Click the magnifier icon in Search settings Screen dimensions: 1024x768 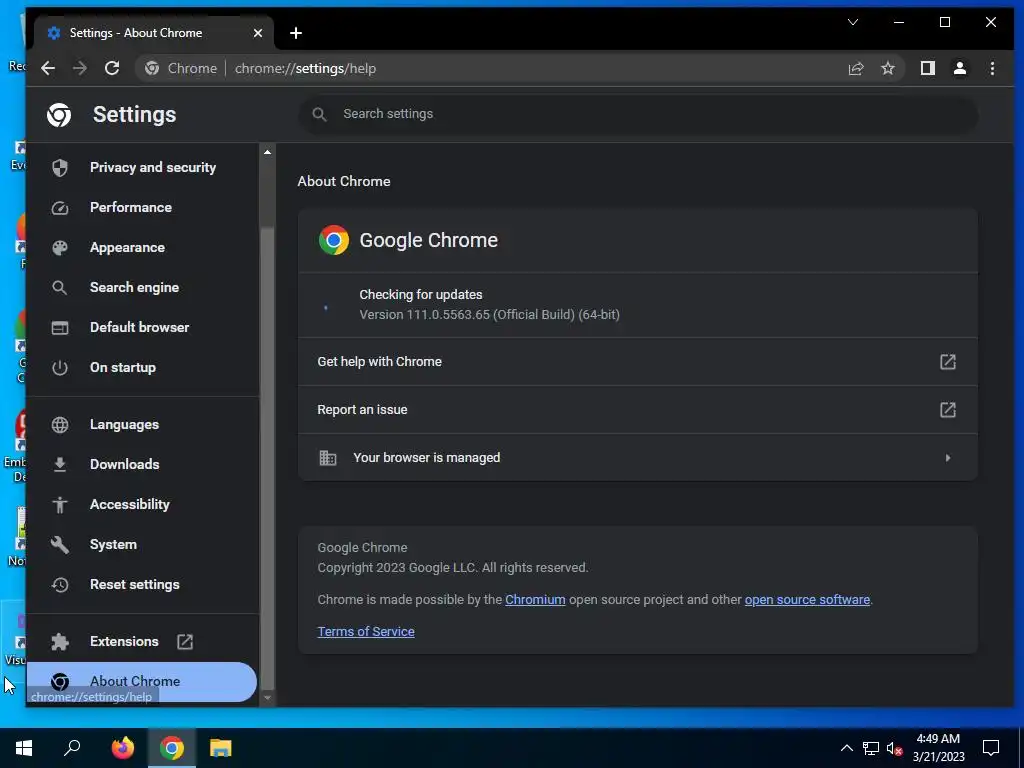coord(319,114)
